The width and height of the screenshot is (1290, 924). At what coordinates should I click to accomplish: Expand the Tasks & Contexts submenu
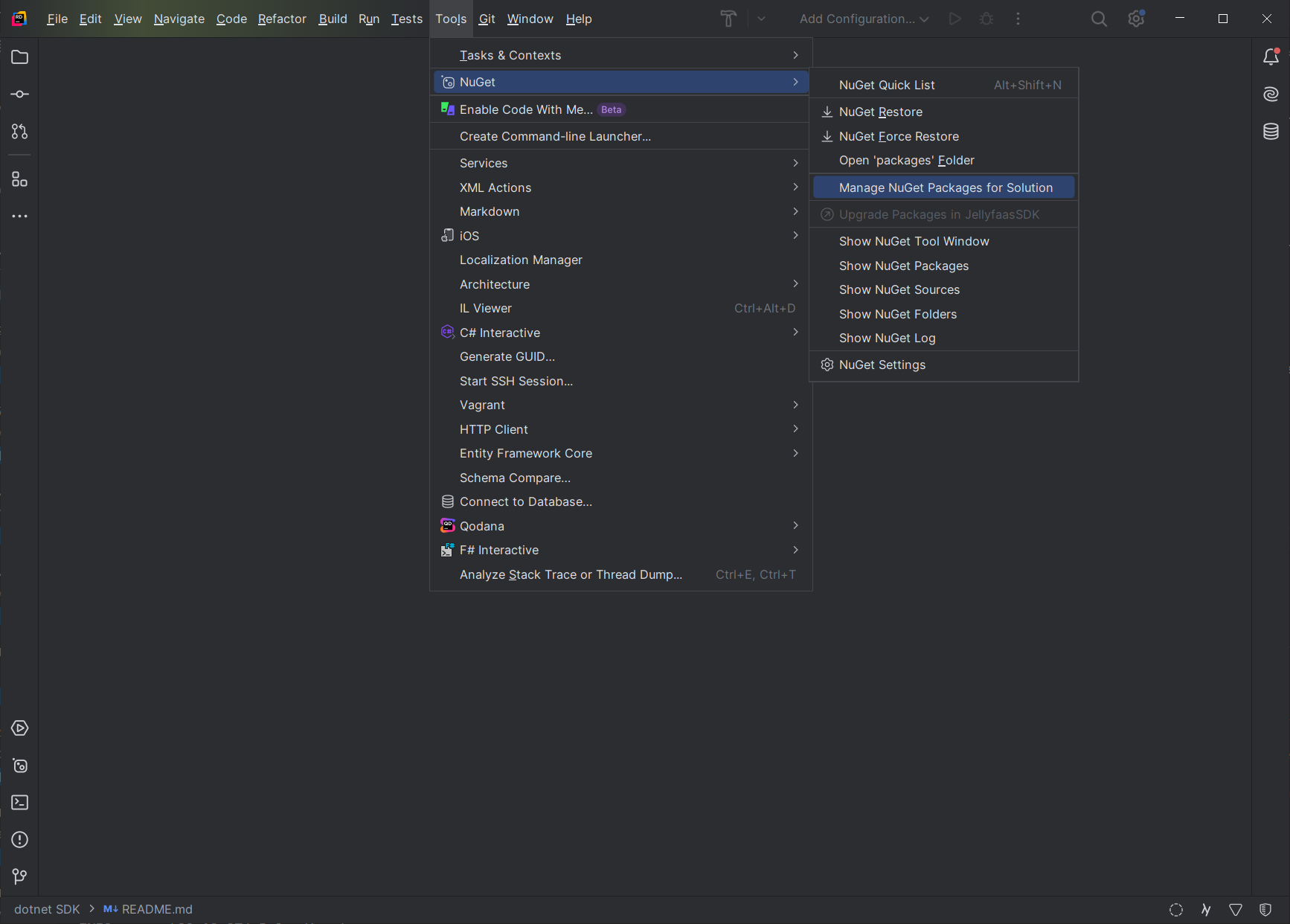point(621,55)
